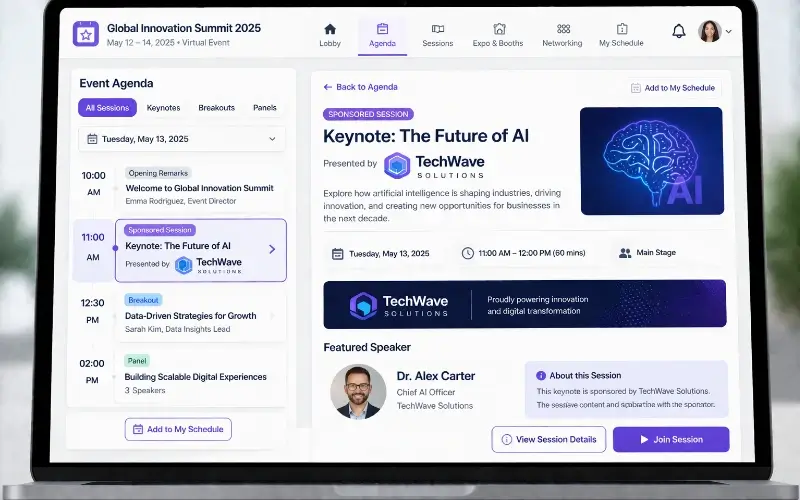
Task: Open the chevron on Keynote: The Future of AI card
Action: [272, 249]
